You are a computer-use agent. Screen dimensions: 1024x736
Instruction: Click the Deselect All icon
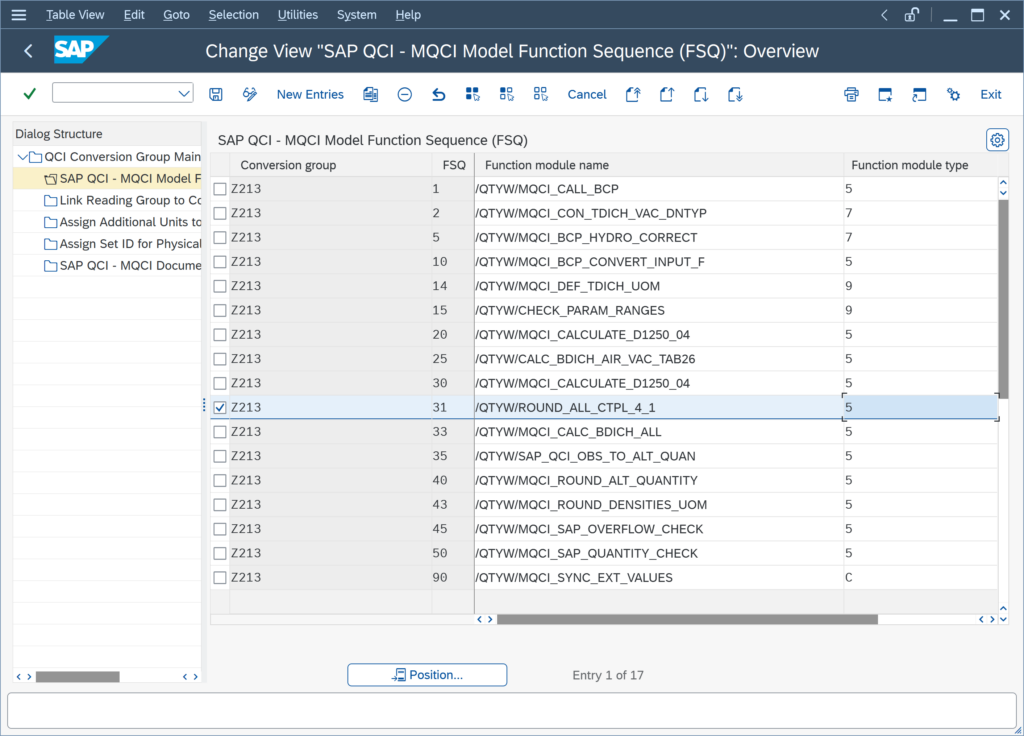pos(541,94)
